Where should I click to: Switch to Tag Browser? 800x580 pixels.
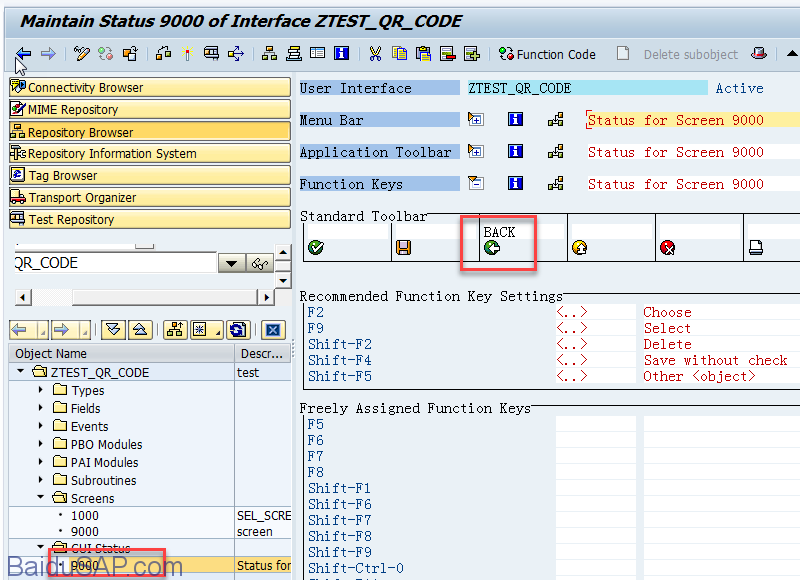[x=150, y=176]
